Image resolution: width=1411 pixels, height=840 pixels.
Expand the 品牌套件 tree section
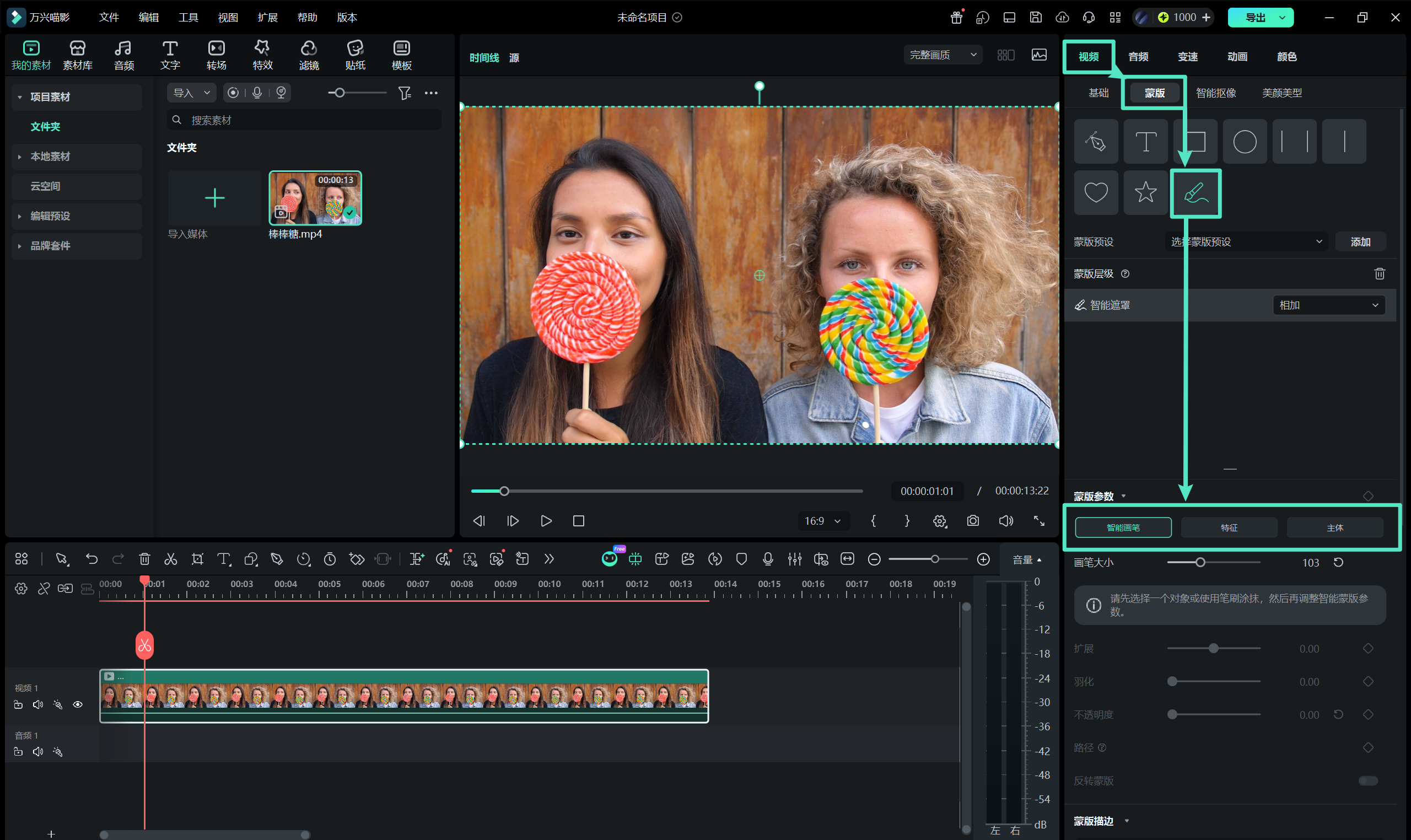(x=19, y=246)
